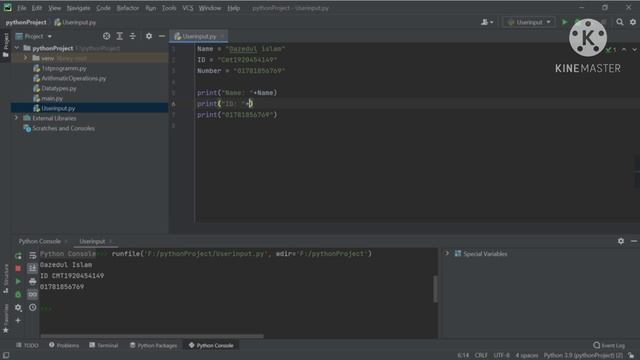Open Search Everywhere magnifier
The width and height of the screenshot is (640, 360).
coord(620,22)
